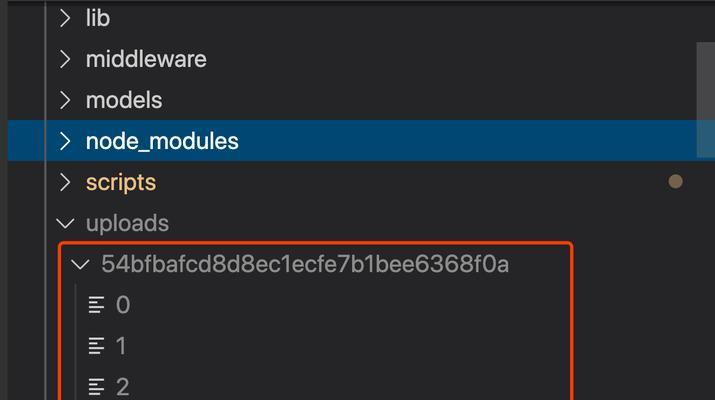Click the modified dot indicator on scripts
This screenshot has width=715, height=400.
click(675, 182)
